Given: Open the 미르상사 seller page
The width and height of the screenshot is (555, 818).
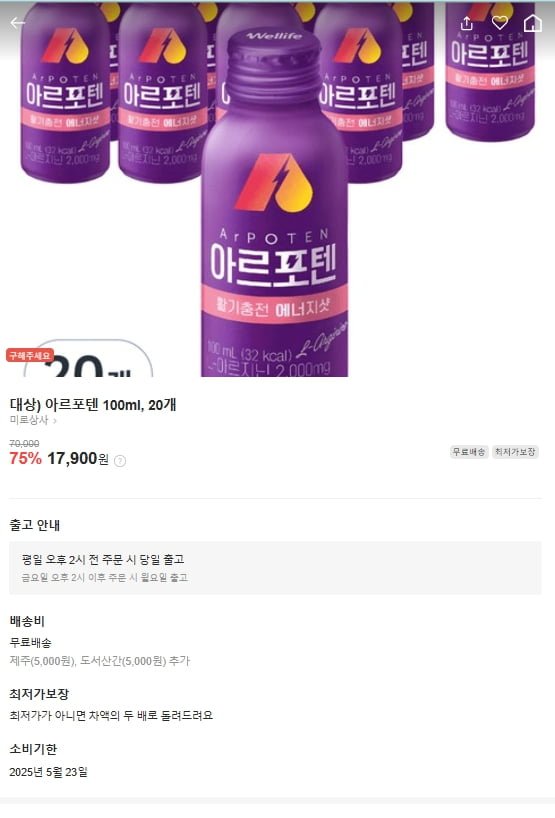Looking at the screenshot, I should [29, 420].
